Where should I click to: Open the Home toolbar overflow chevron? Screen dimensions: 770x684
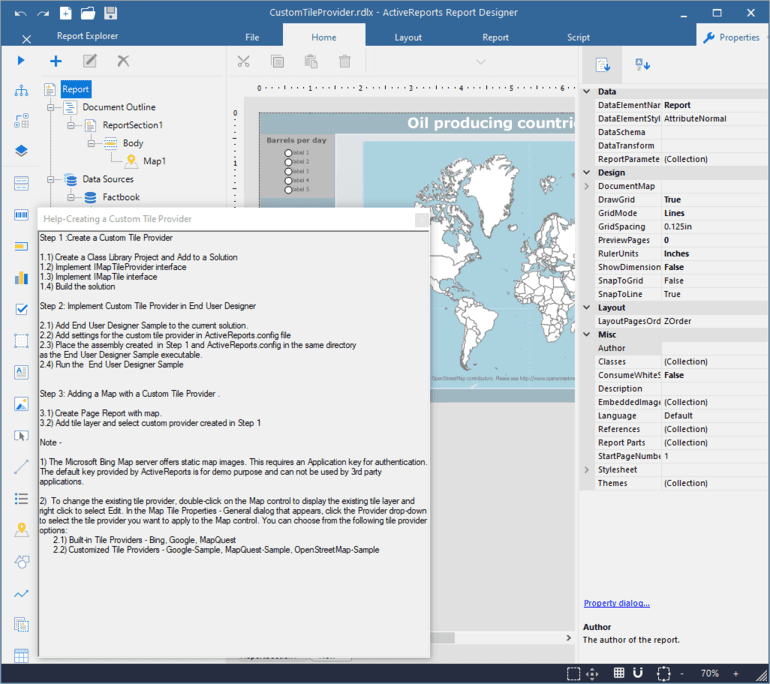coord(481,62)
